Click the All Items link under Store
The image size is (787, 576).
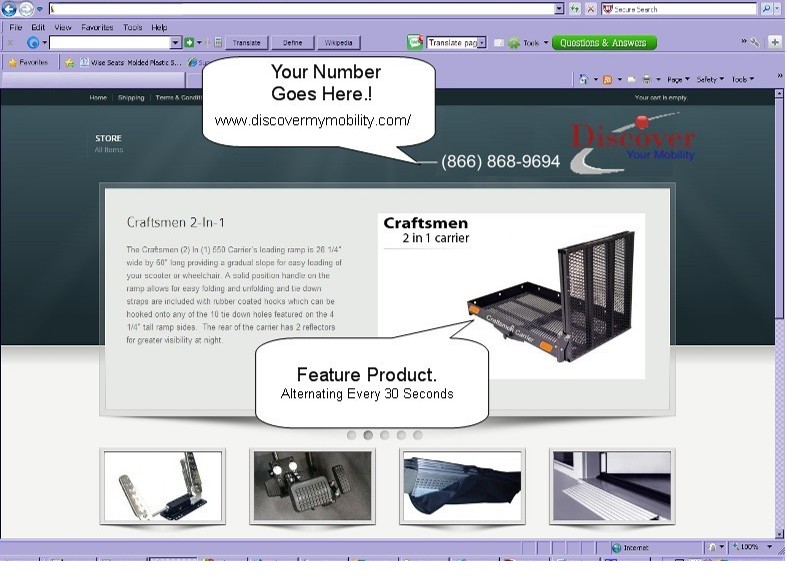click(109, 150)
